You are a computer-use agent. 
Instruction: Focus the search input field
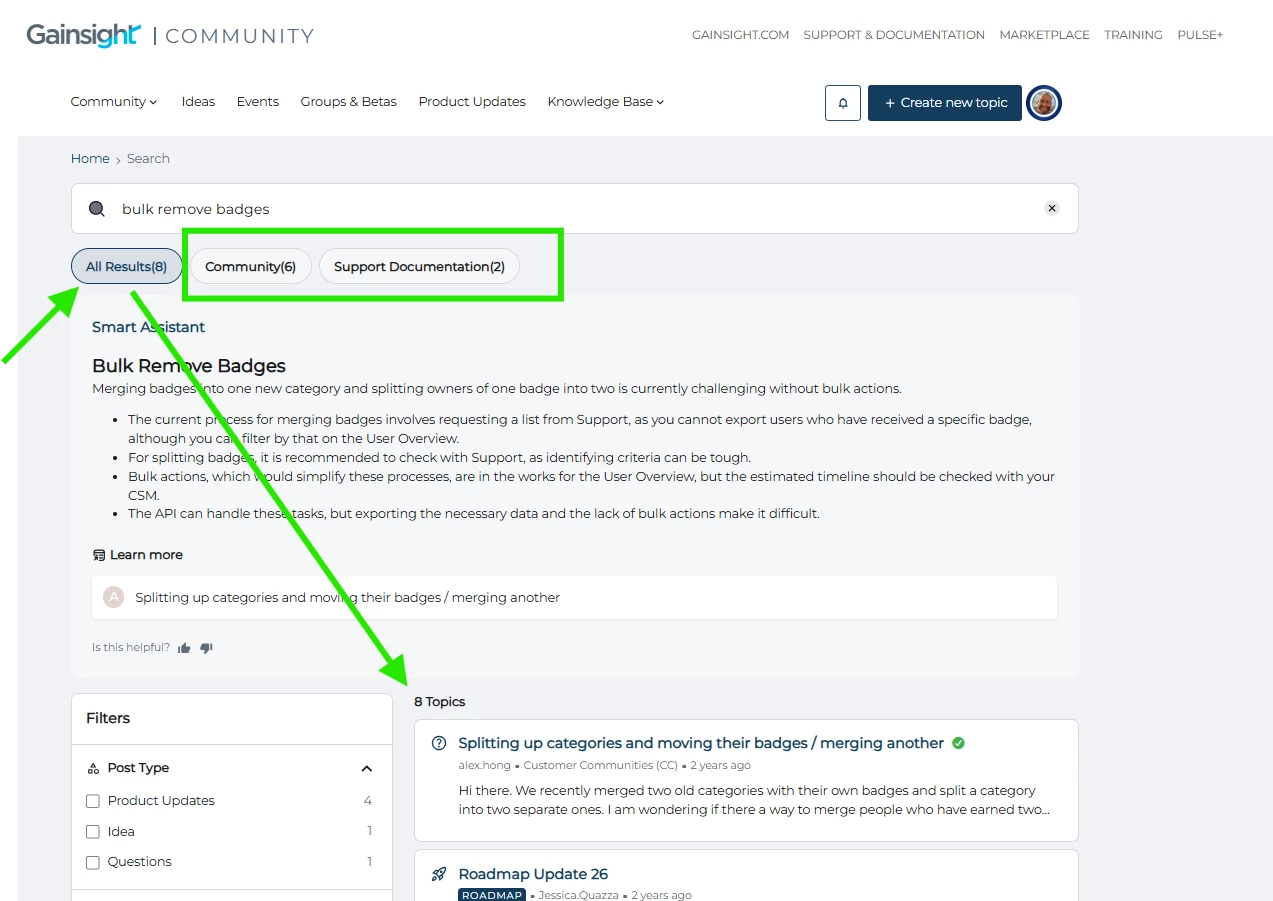pyautogui.click(x=575, y=209)
